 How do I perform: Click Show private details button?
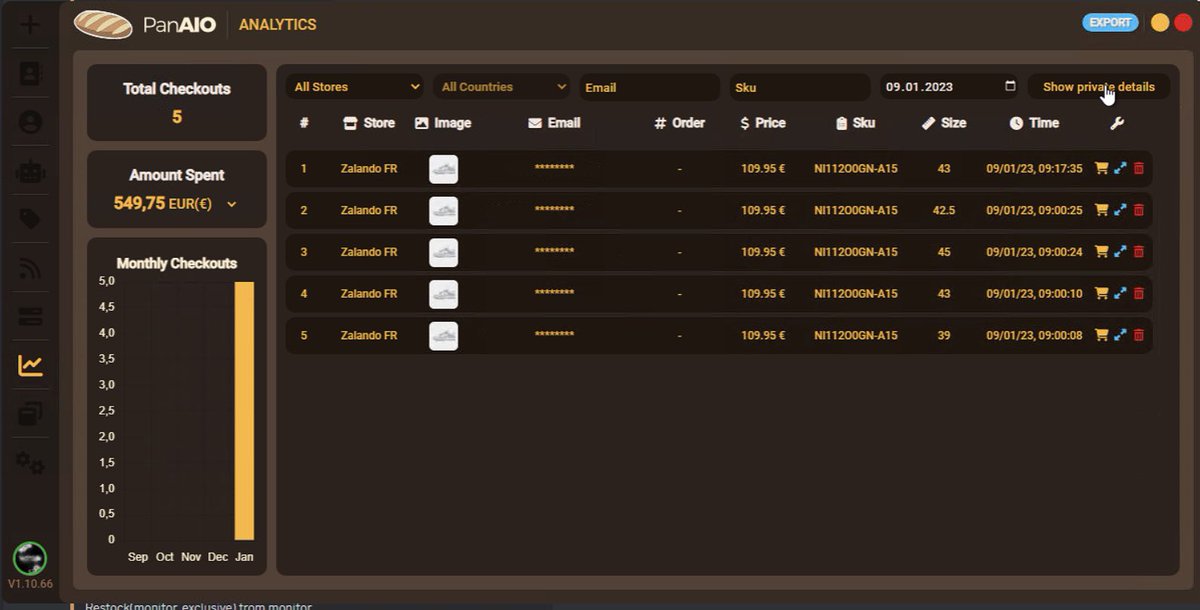click(1099, 87)
